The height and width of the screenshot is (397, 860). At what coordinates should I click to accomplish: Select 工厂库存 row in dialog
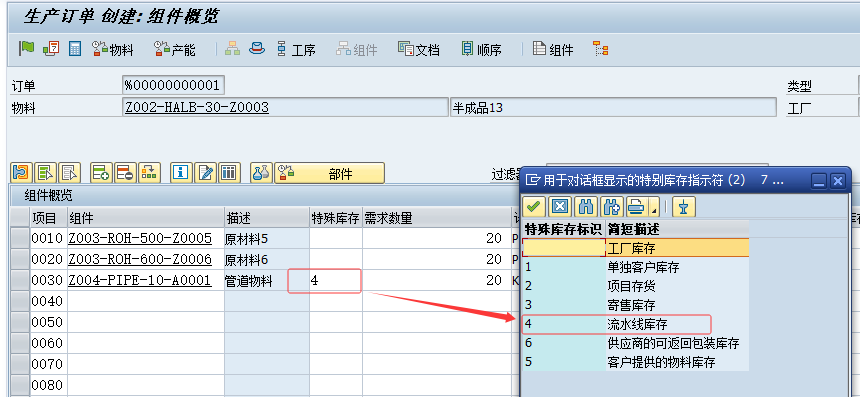point(636,248)
